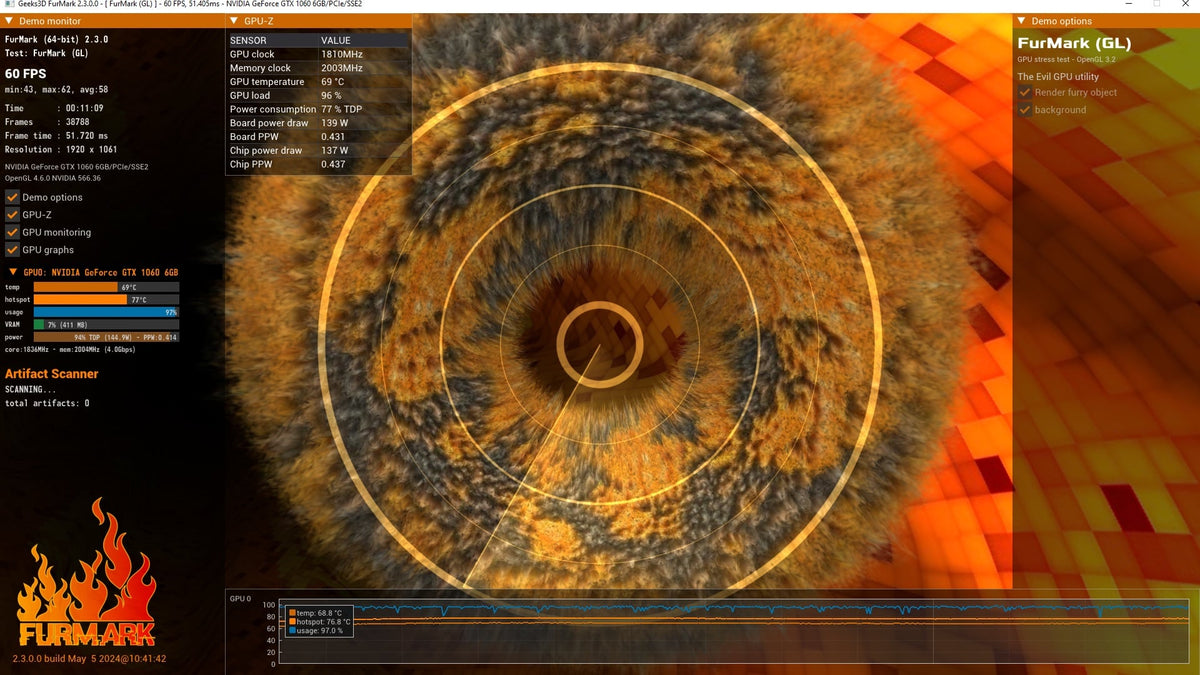The image size is (1200, 675).
Task: Click the GPU 0 usage graph area
Action: [734, 634]
